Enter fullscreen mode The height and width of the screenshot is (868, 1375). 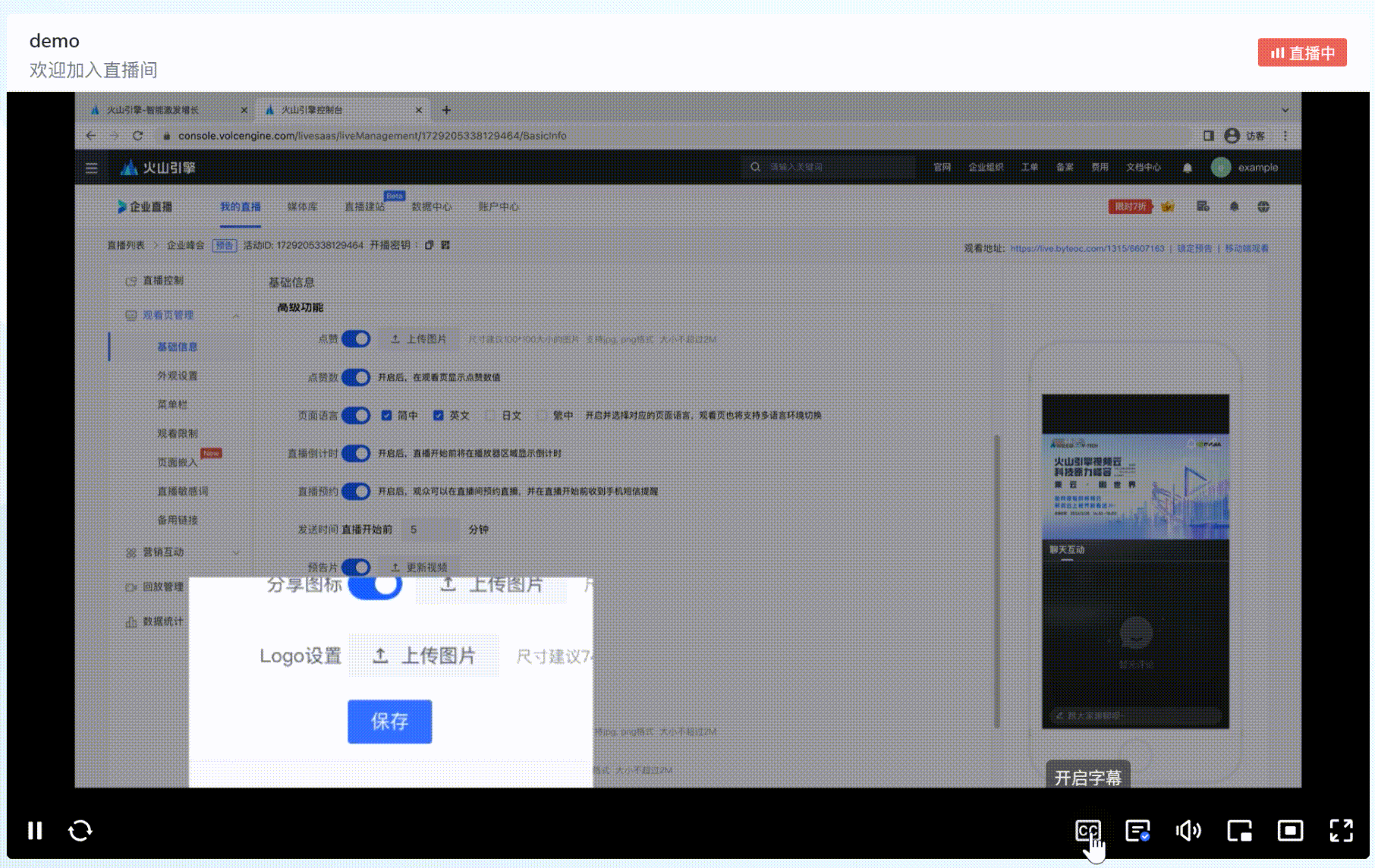coord(1341,831)
